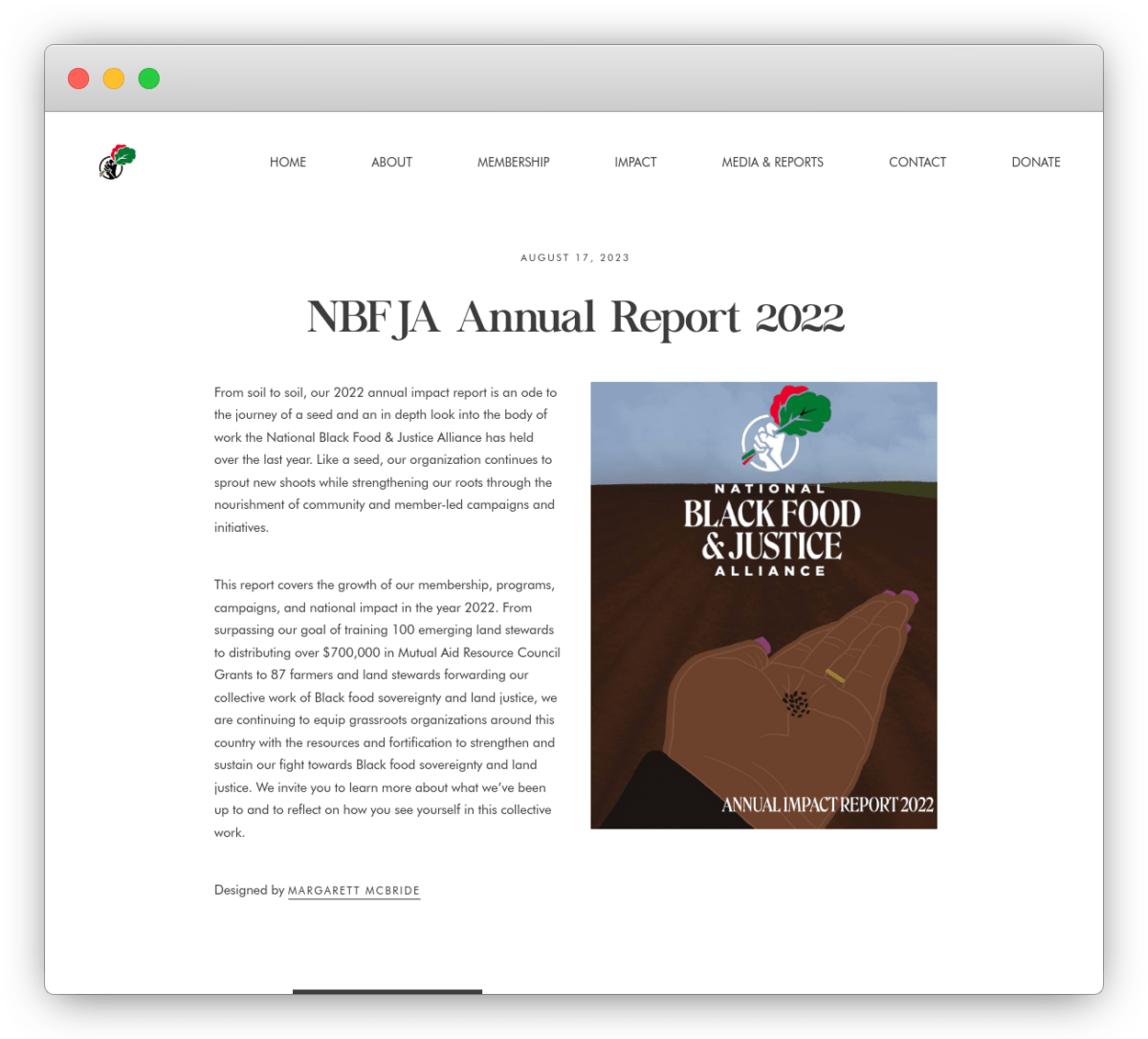This screenshot has width=1148, height=1039.
Task: Open the MEMBERSHIP menu item
Action: tap(513, 163)
